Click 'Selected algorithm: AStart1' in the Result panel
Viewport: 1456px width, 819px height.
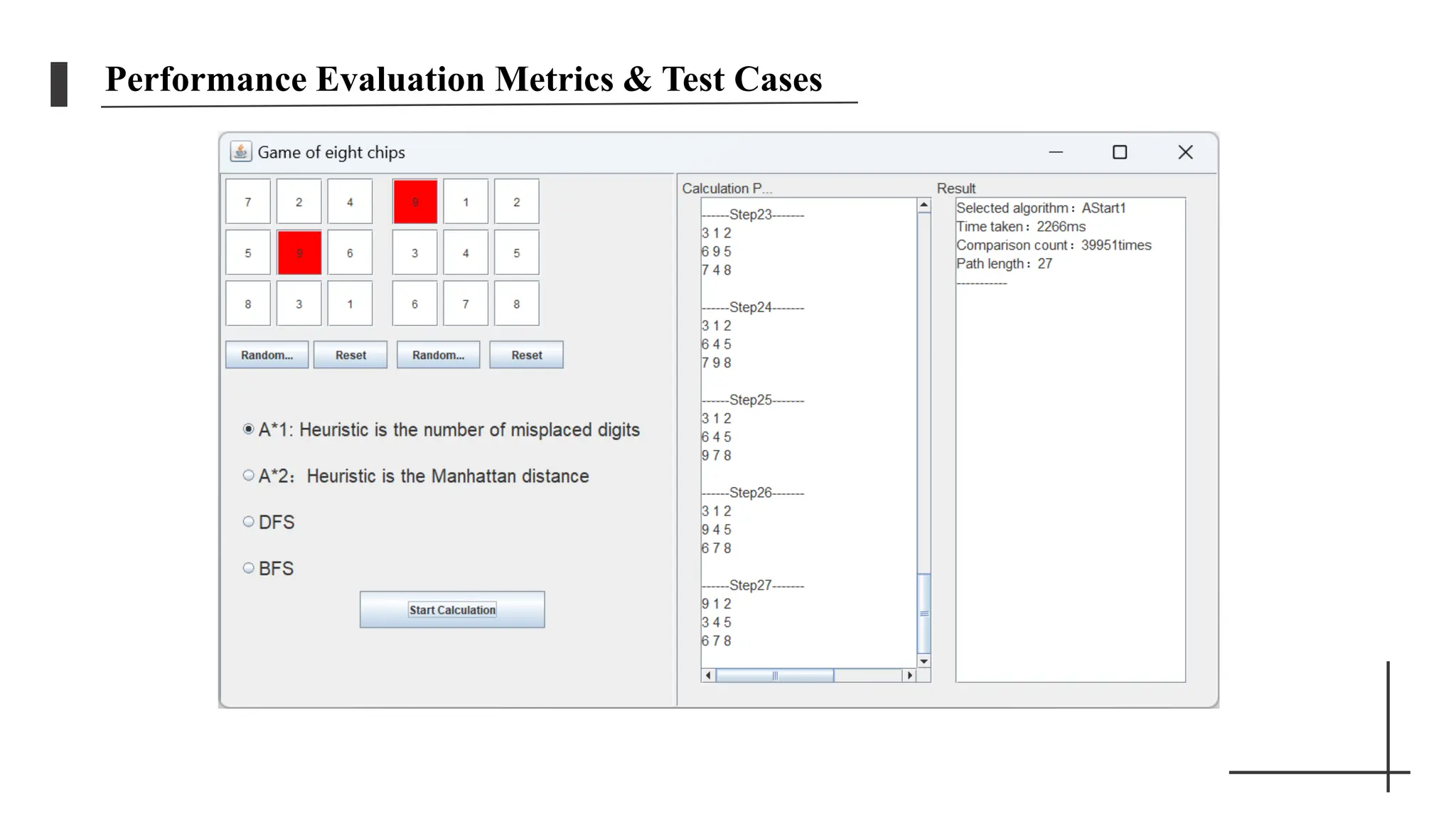tap(1041, 208)
